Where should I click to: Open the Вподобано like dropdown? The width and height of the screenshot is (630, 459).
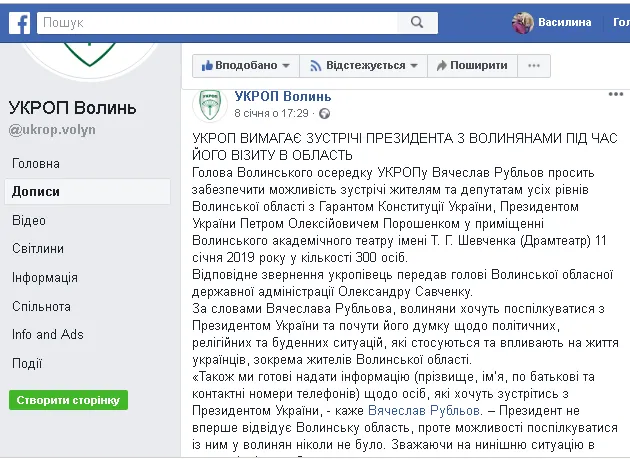246,66
